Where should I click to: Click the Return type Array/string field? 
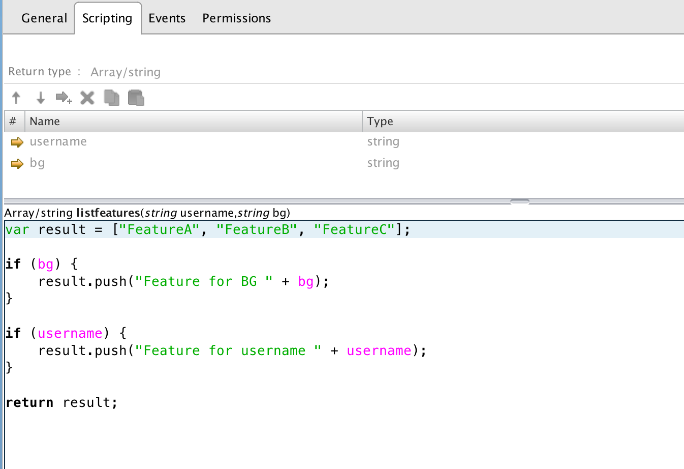click(x=125, y=72)
